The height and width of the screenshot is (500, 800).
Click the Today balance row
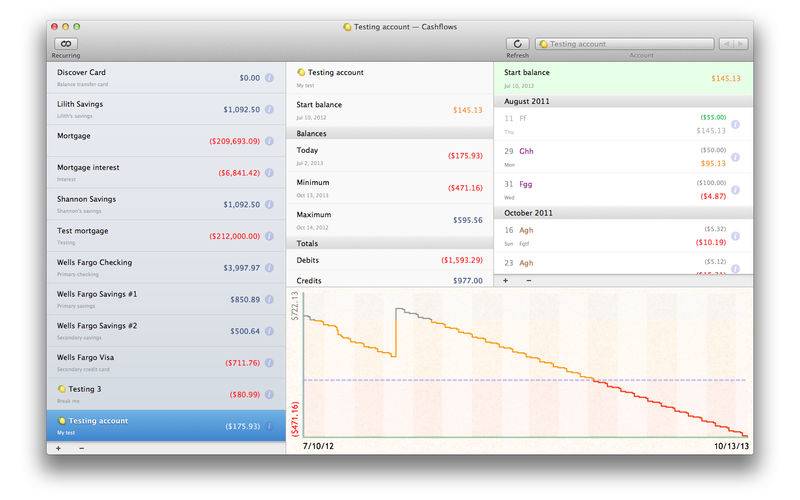(390, 156)
